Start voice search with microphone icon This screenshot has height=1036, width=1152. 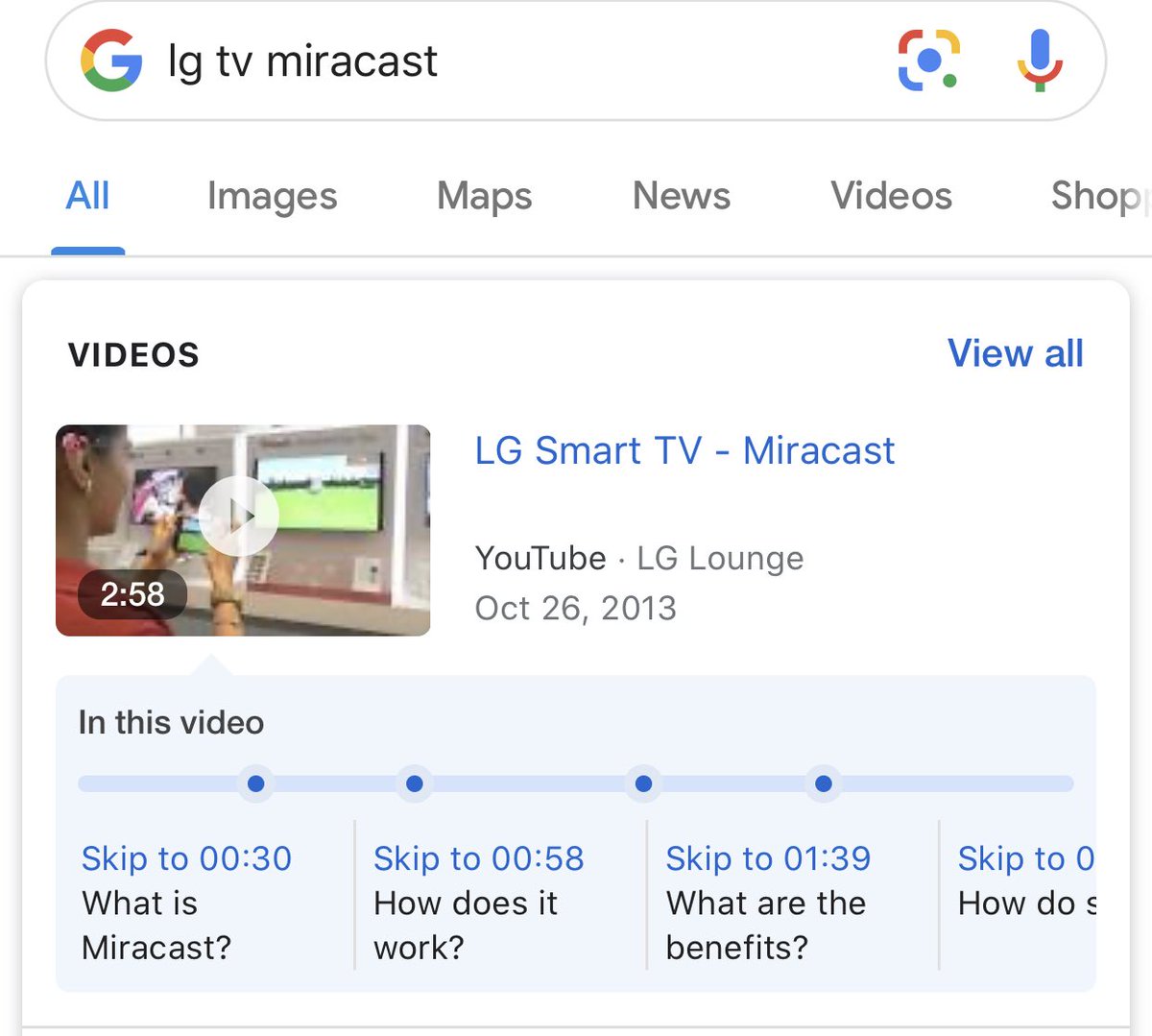click(x=1040, y=60)
